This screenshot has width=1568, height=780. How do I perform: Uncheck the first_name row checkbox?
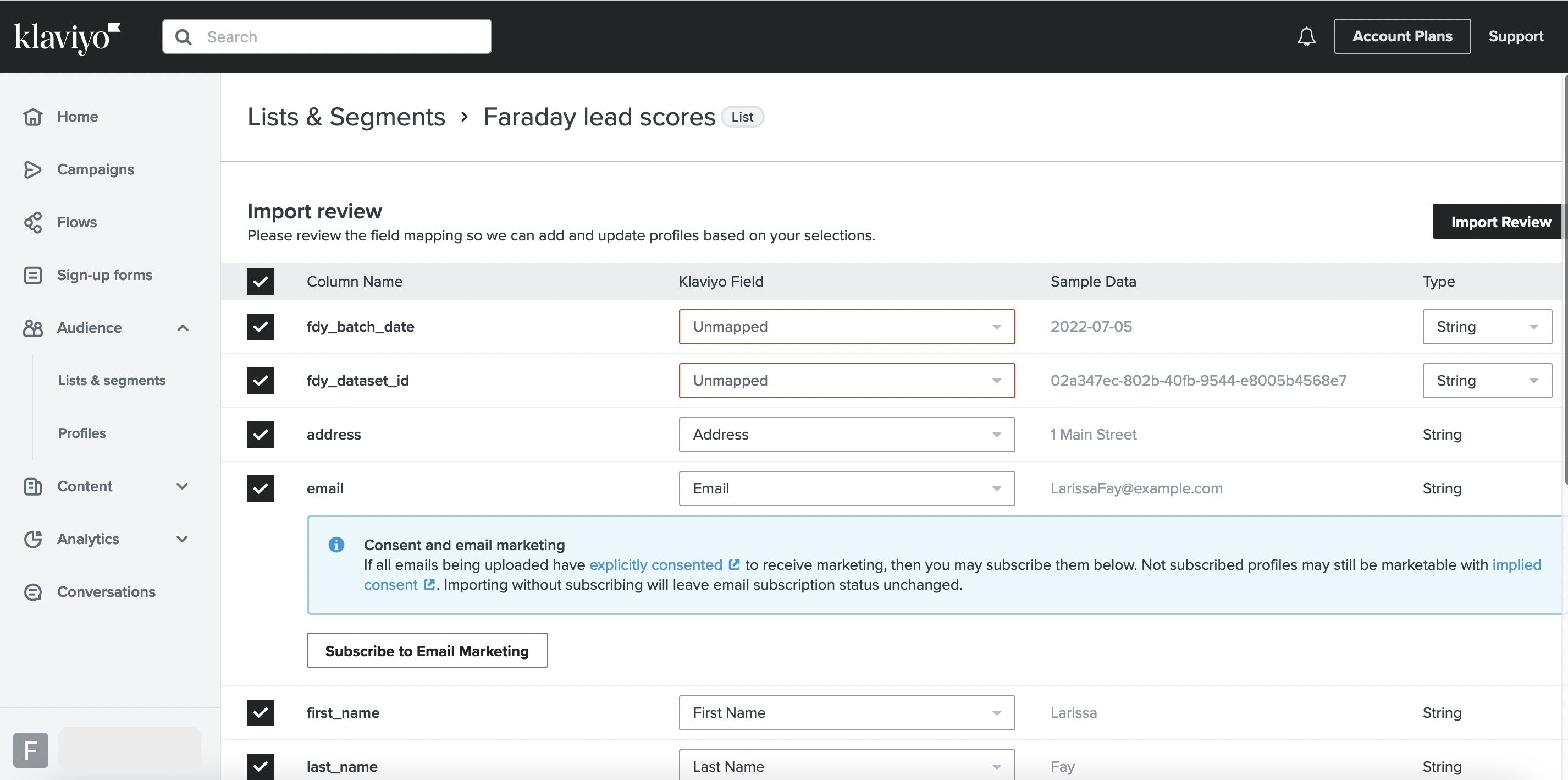click(261, 712)
